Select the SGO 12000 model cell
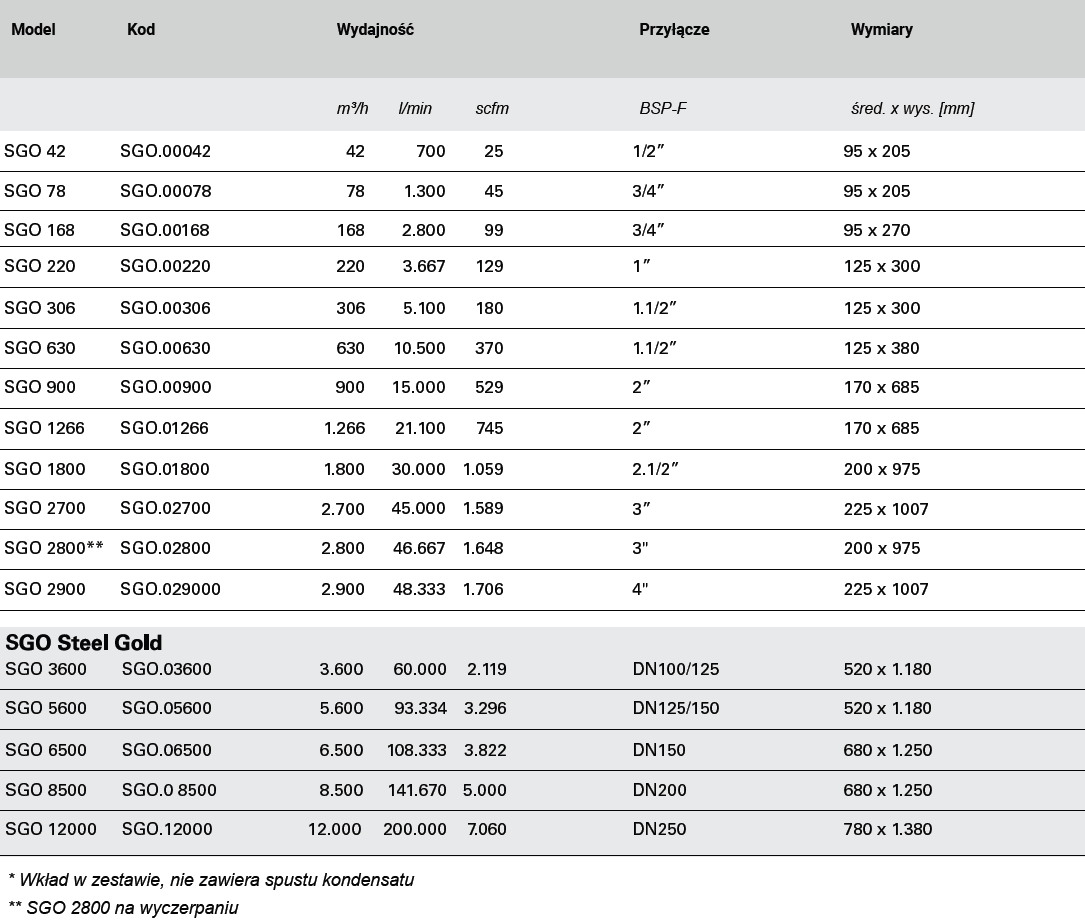1085x924 pixels. click(x=51, y=829)
